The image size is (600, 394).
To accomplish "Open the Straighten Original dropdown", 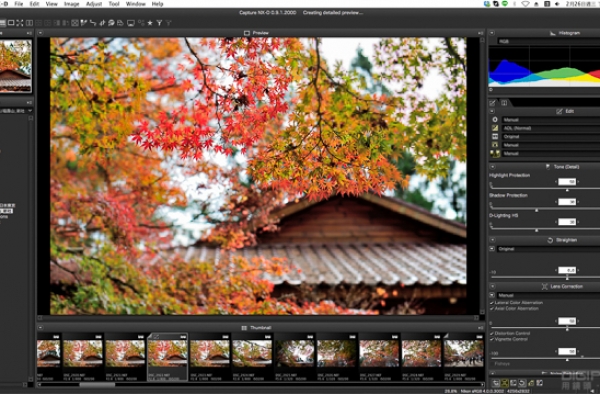I will tap(548, 249).
